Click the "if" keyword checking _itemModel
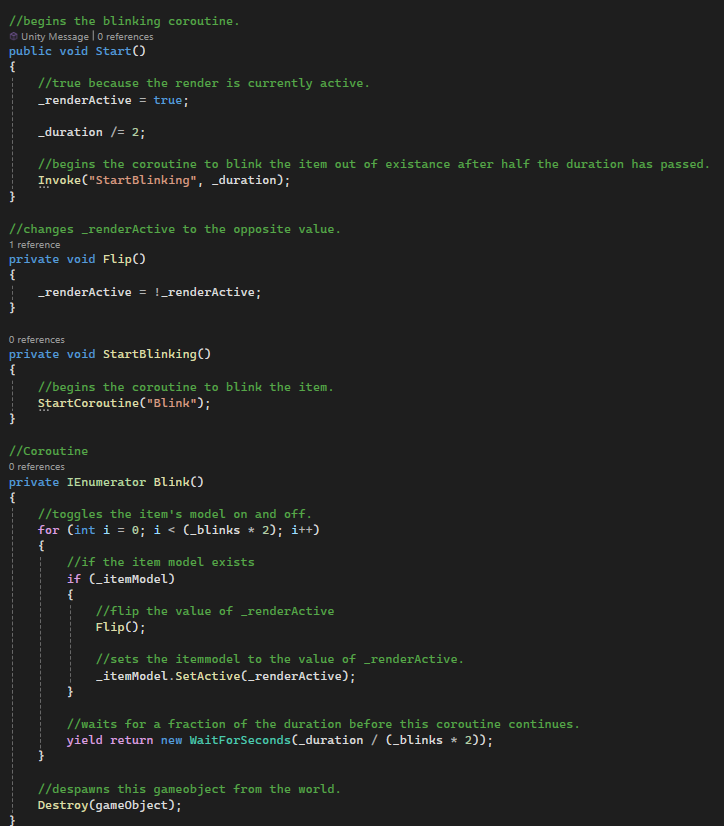The image size is (724, 826). (74, 578)
